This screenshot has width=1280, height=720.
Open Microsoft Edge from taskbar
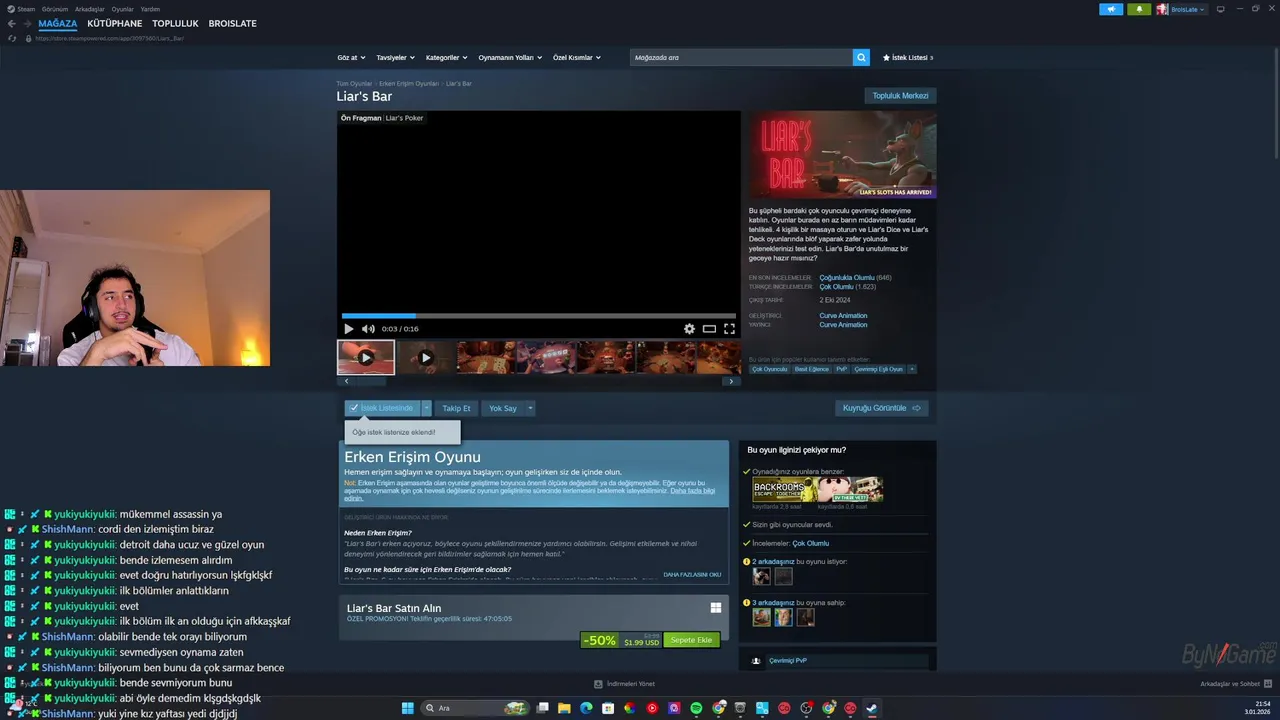[x=586, y=708]
